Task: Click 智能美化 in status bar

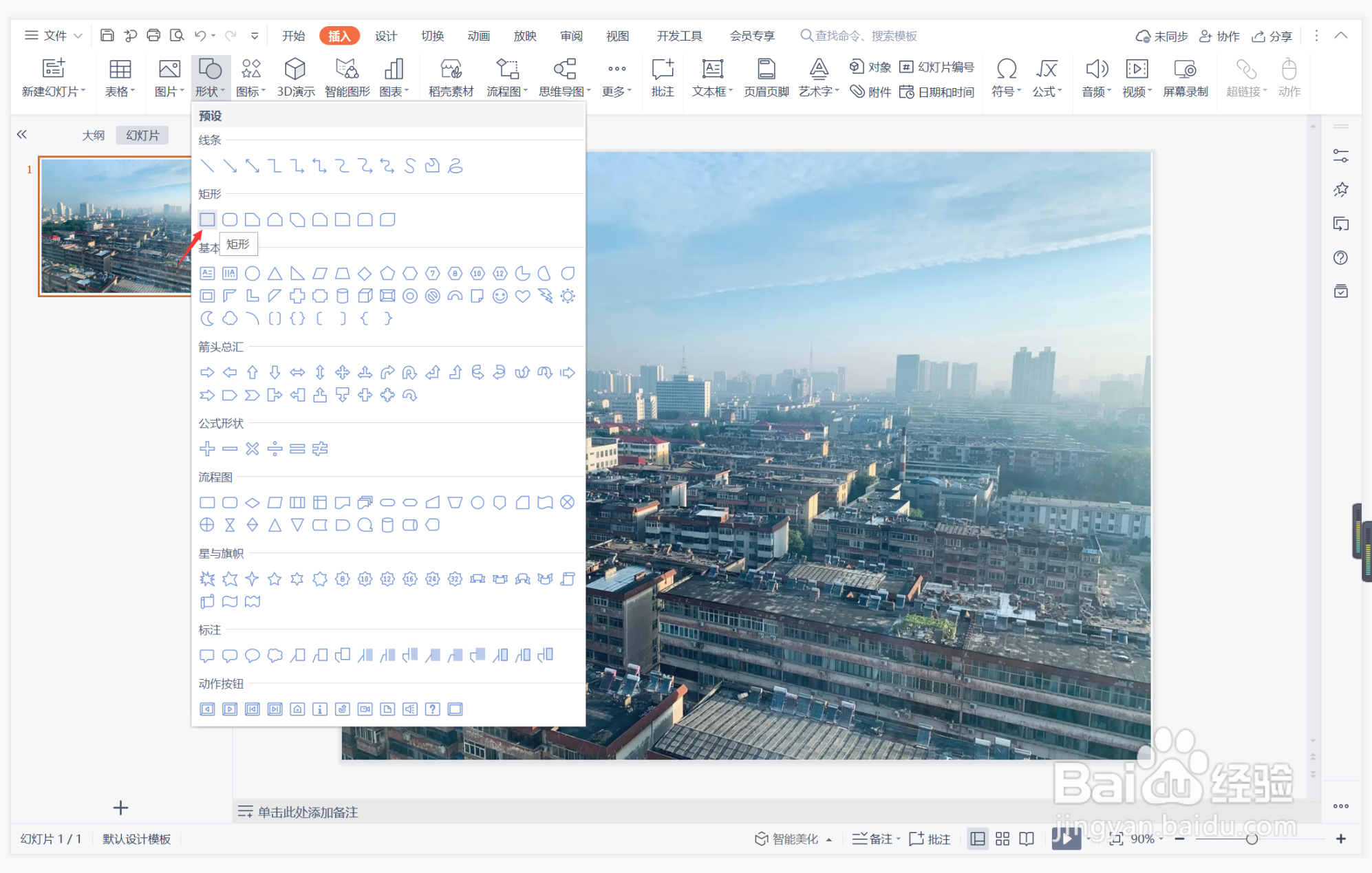Action: pyautogui.click(x=793, y=839)
